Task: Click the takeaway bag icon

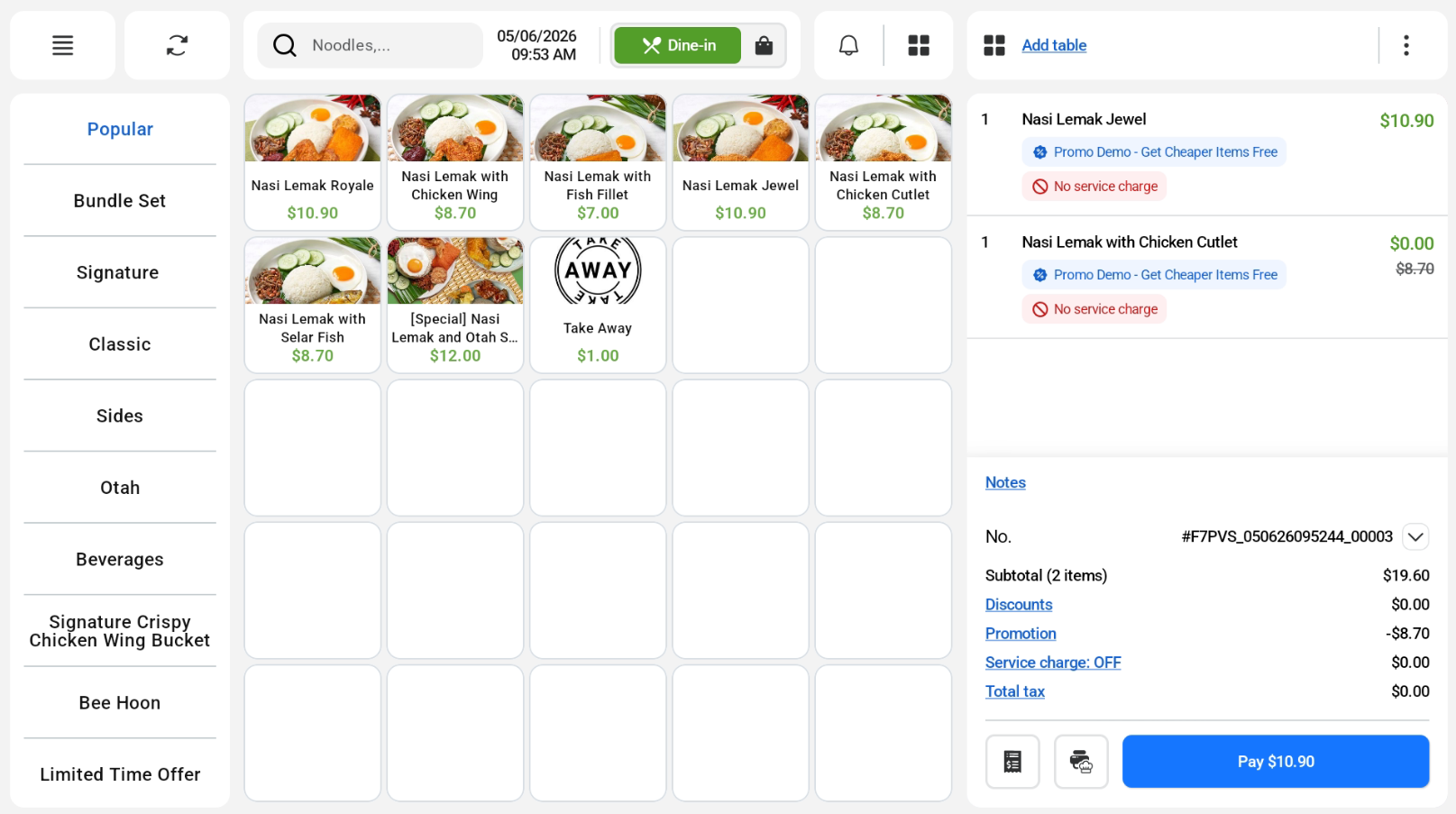Action: [x=764, y=45]
